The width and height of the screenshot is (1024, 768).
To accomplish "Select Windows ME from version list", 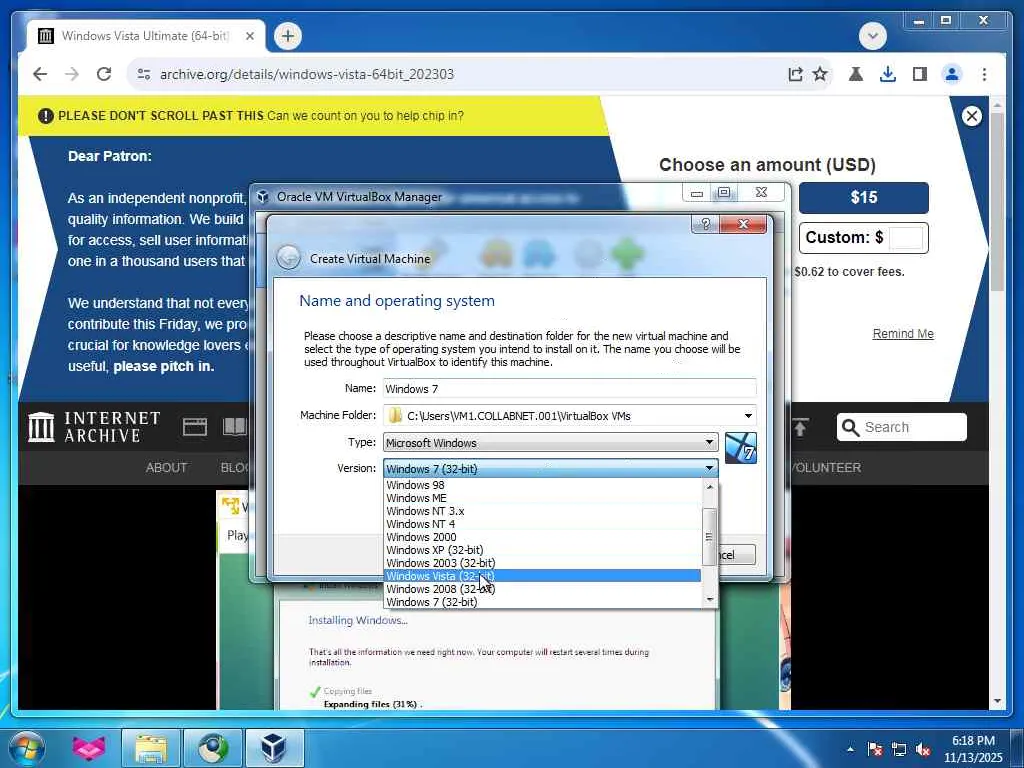I will (542, 498).
